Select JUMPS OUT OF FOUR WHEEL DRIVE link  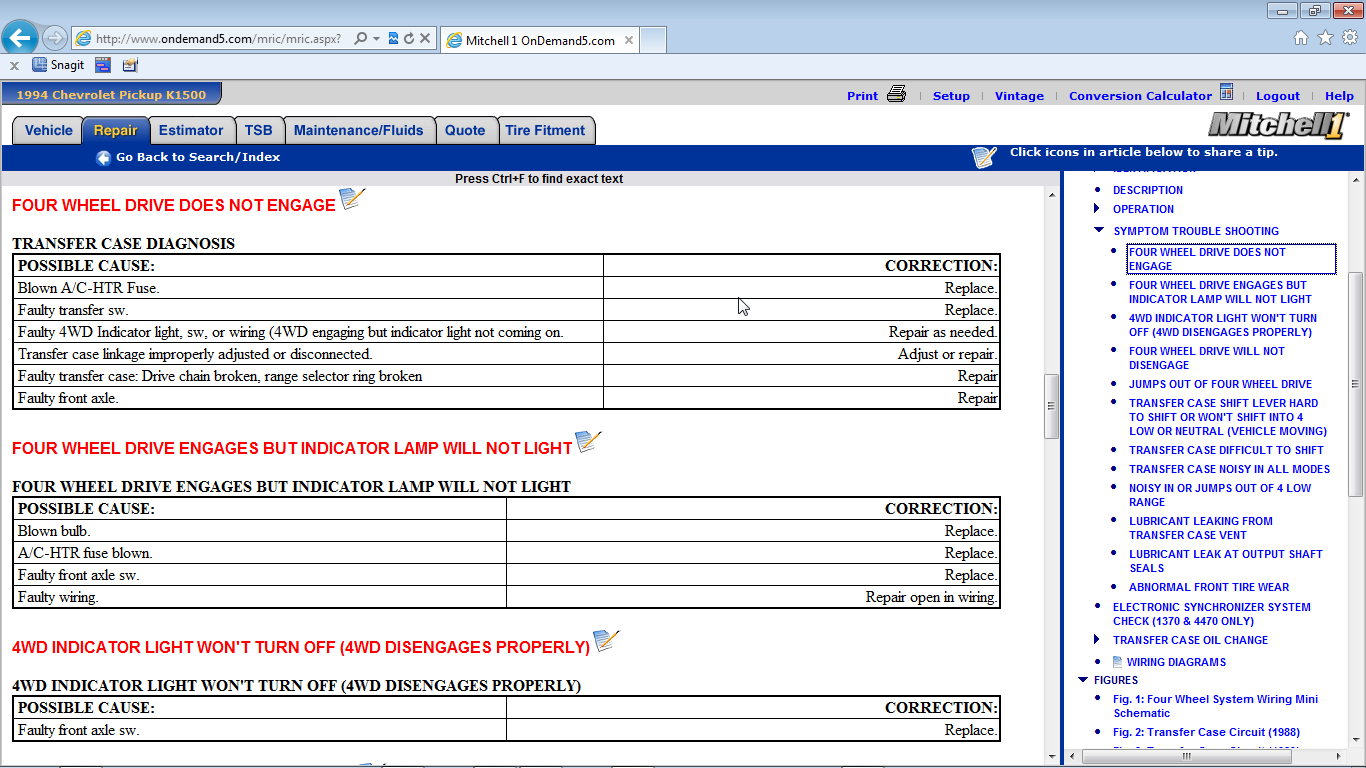point(1220,384)
